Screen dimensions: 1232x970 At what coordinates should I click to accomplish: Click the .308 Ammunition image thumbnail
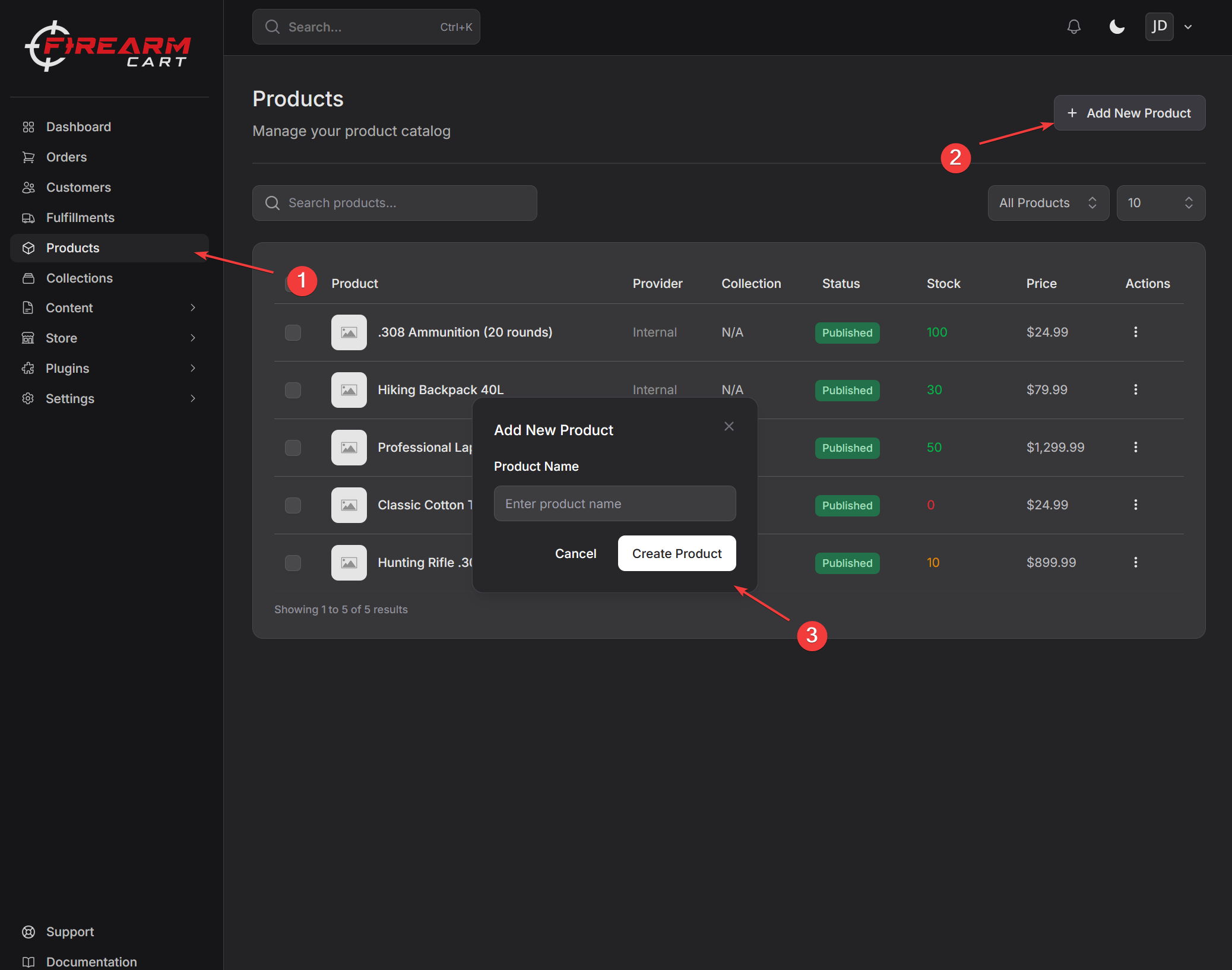[349, 332]
